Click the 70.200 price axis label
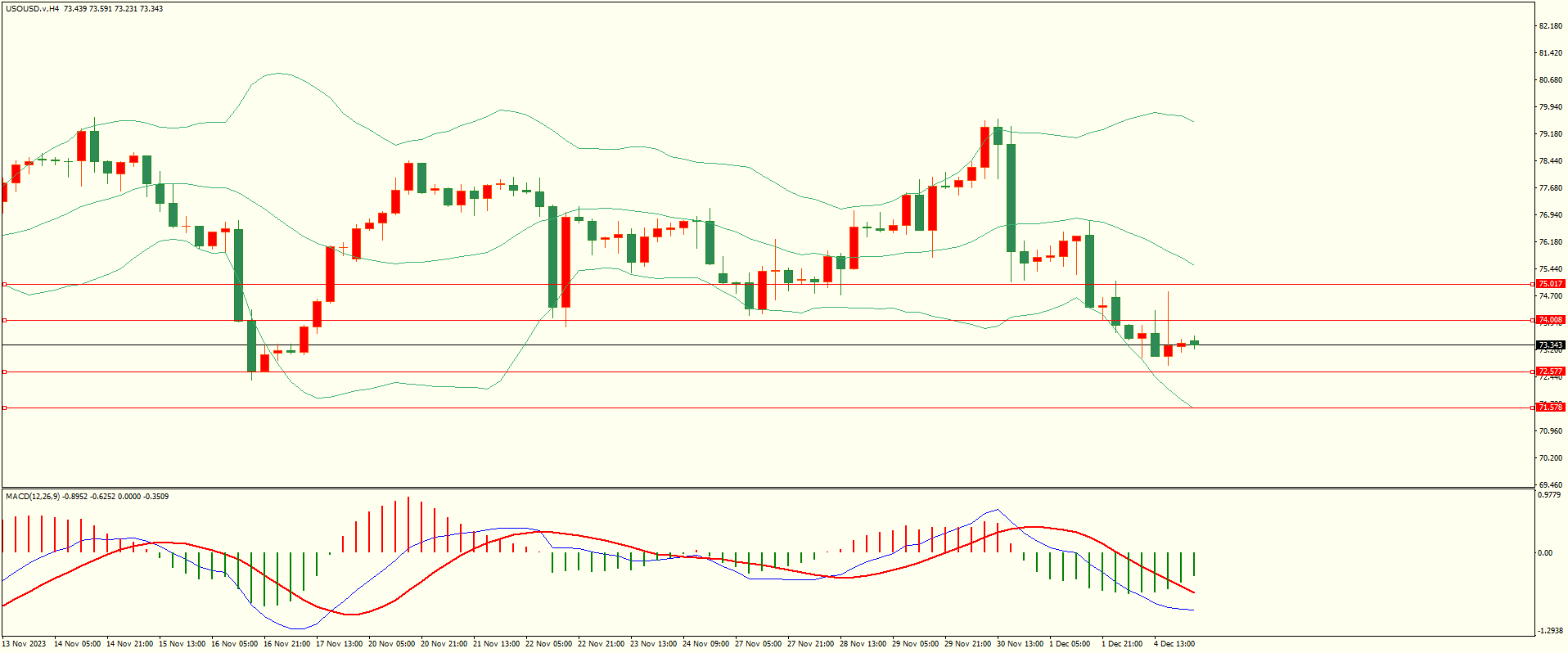The width and height of the screenshot is (1568, 653). tap(1550, 458)
